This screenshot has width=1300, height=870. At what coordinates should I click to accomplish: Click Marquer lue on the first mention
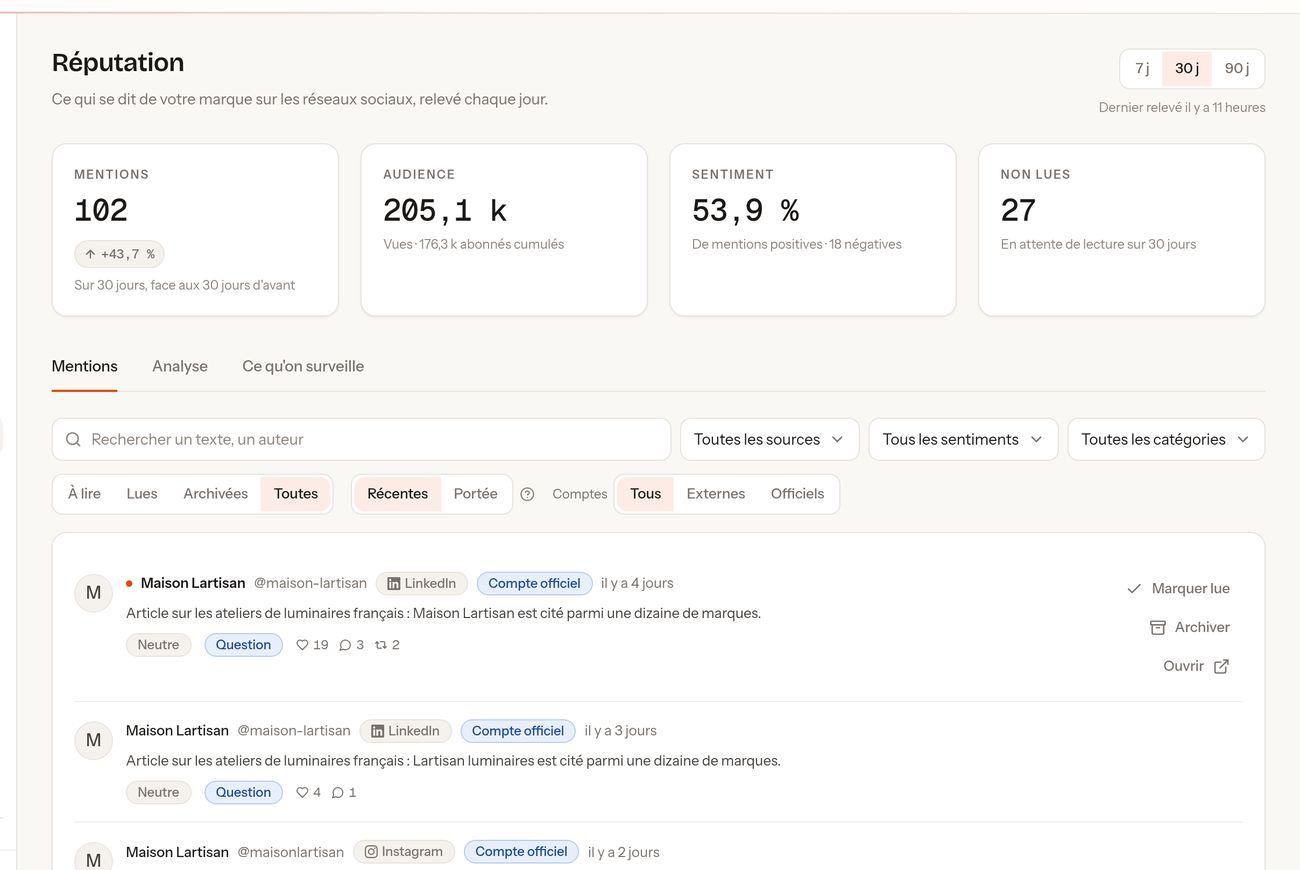pos(1178,589)
